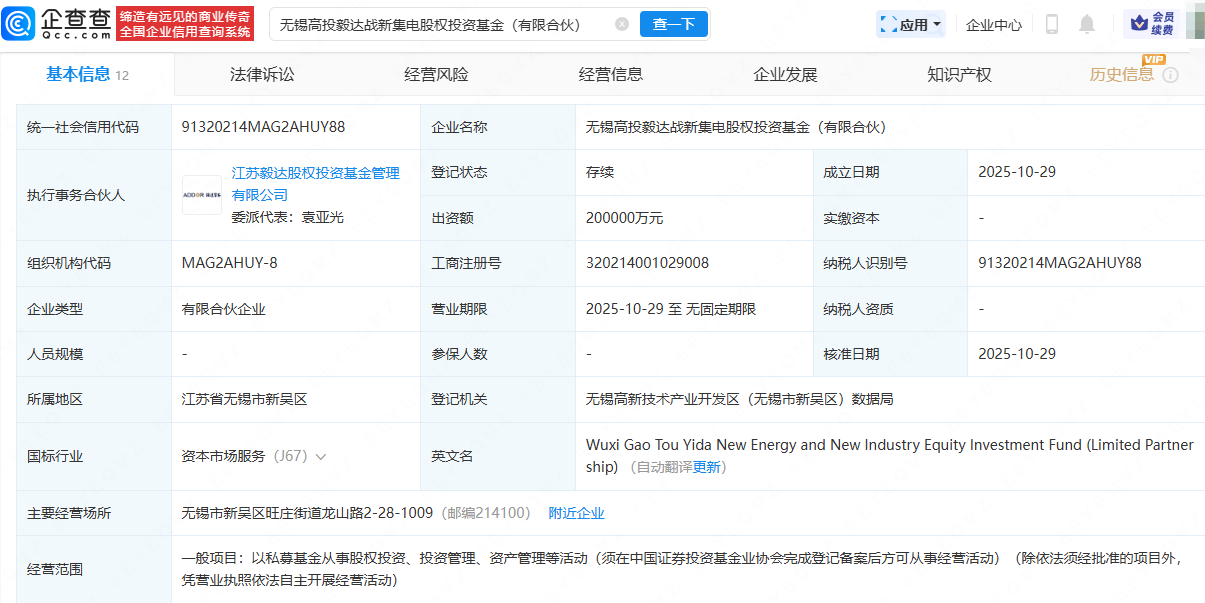Click the Qcc.com logo in the header

pos(57,24)
